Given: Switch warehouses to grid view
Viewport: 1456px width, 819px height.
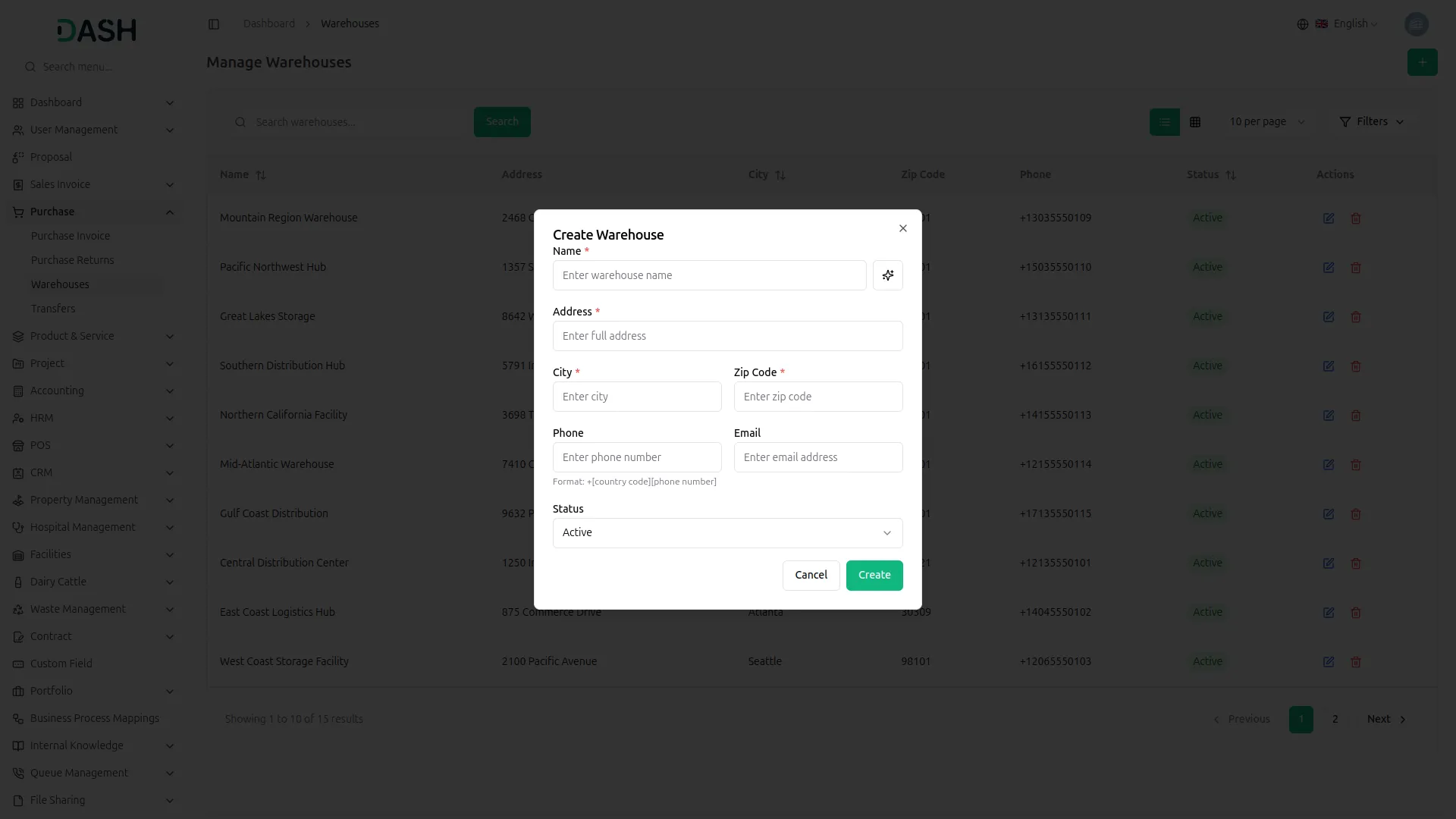Looking at the screenshot, I should point(1195,121).
